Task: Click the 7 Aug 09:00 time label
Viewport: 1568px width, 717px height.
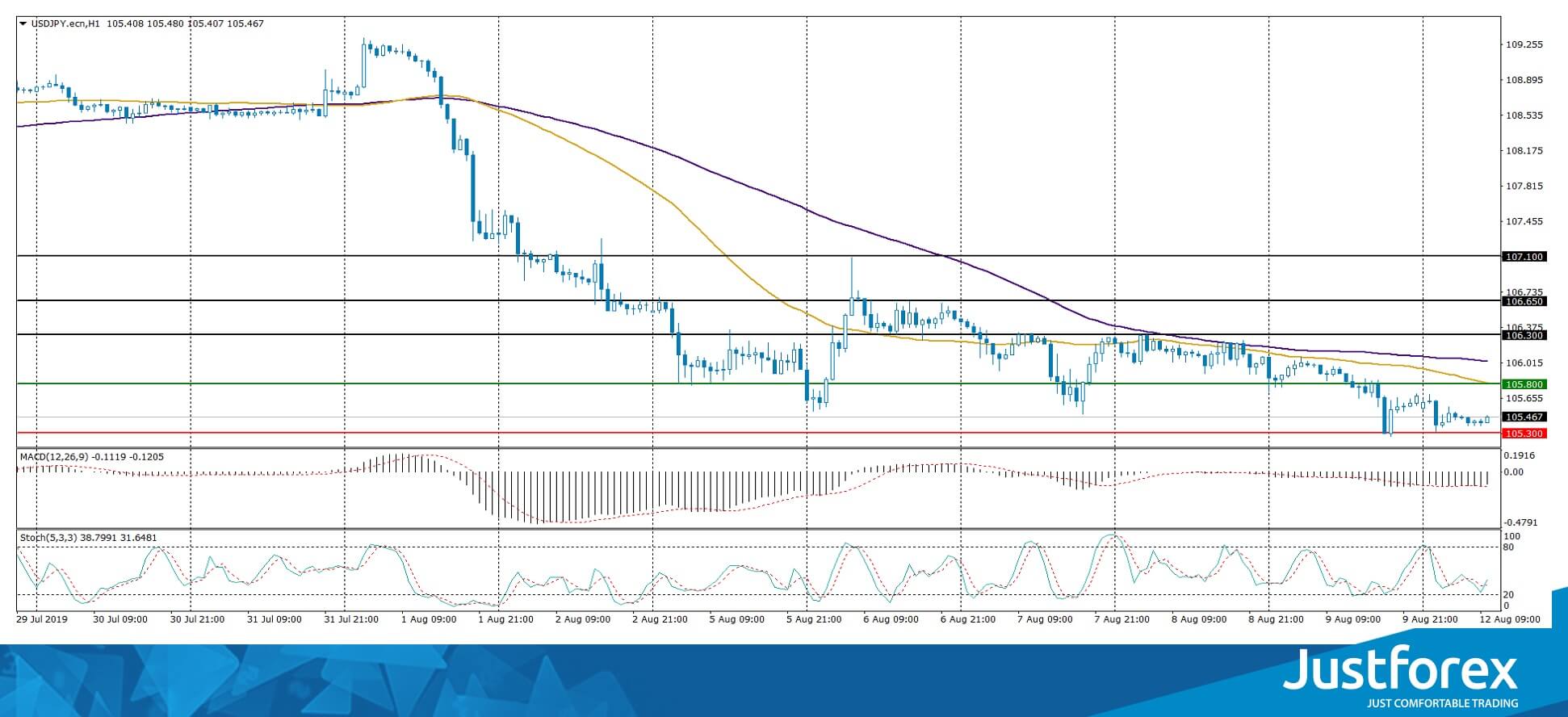Action: [1046, 619]
